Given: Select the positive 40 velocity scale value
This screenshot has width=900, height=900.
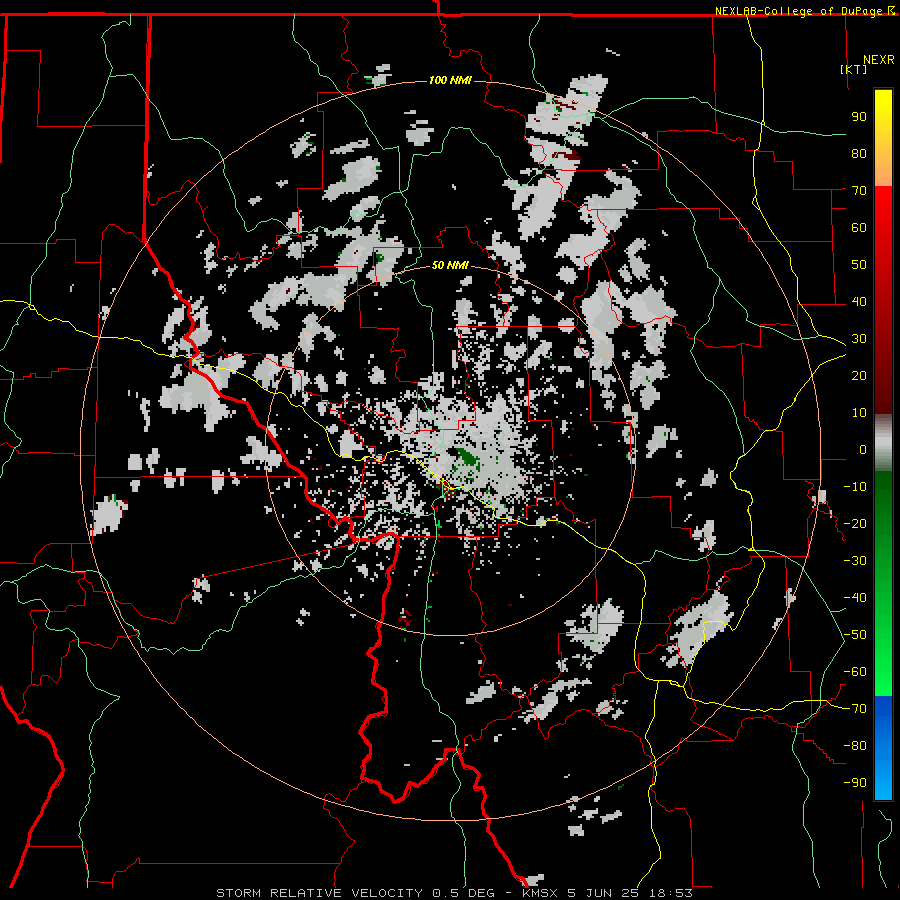Looking at the screenshot, I should point(859,301).
